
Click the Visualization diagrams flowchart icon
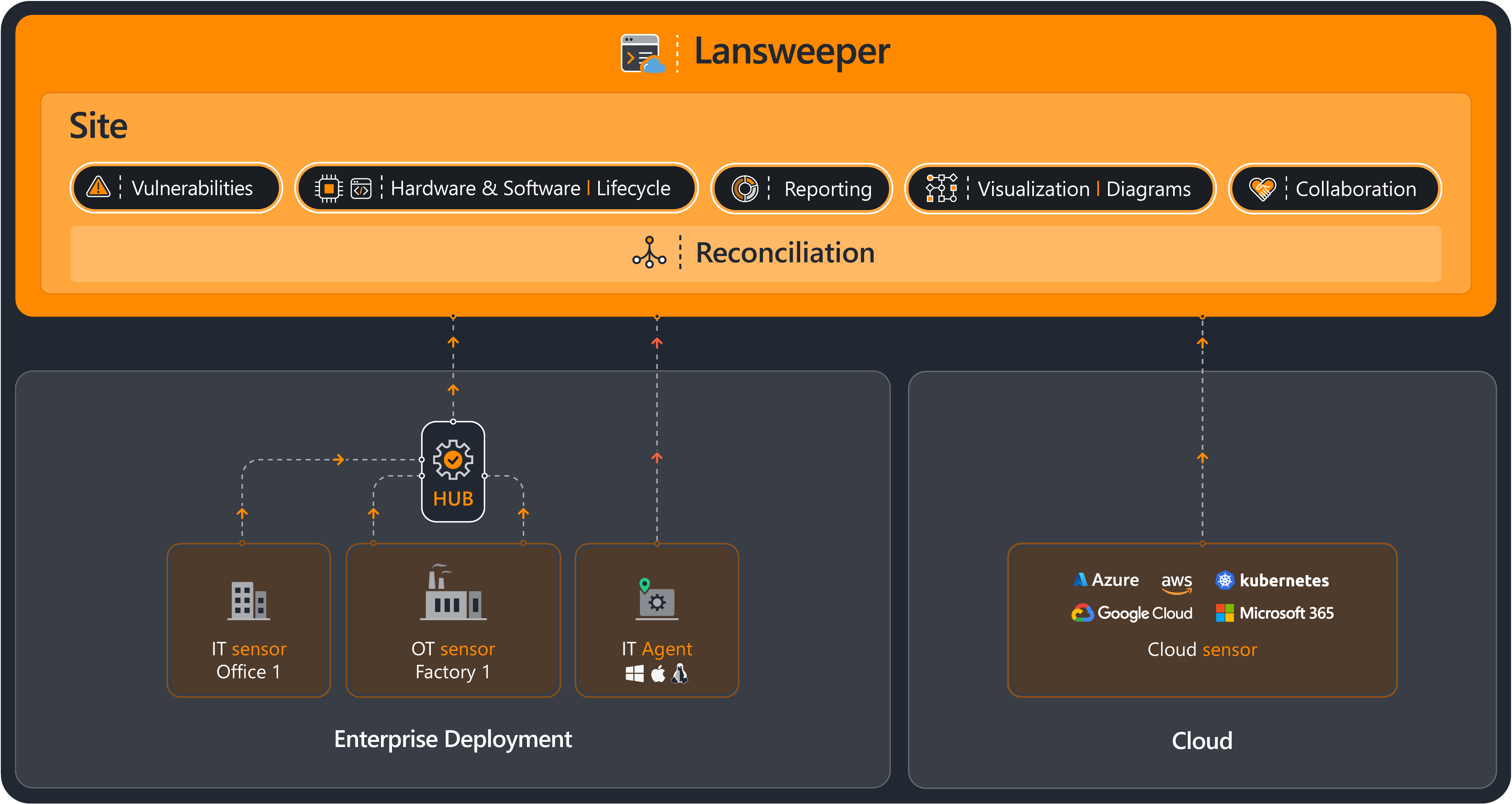pyautogui.click(x=941, y=188)
